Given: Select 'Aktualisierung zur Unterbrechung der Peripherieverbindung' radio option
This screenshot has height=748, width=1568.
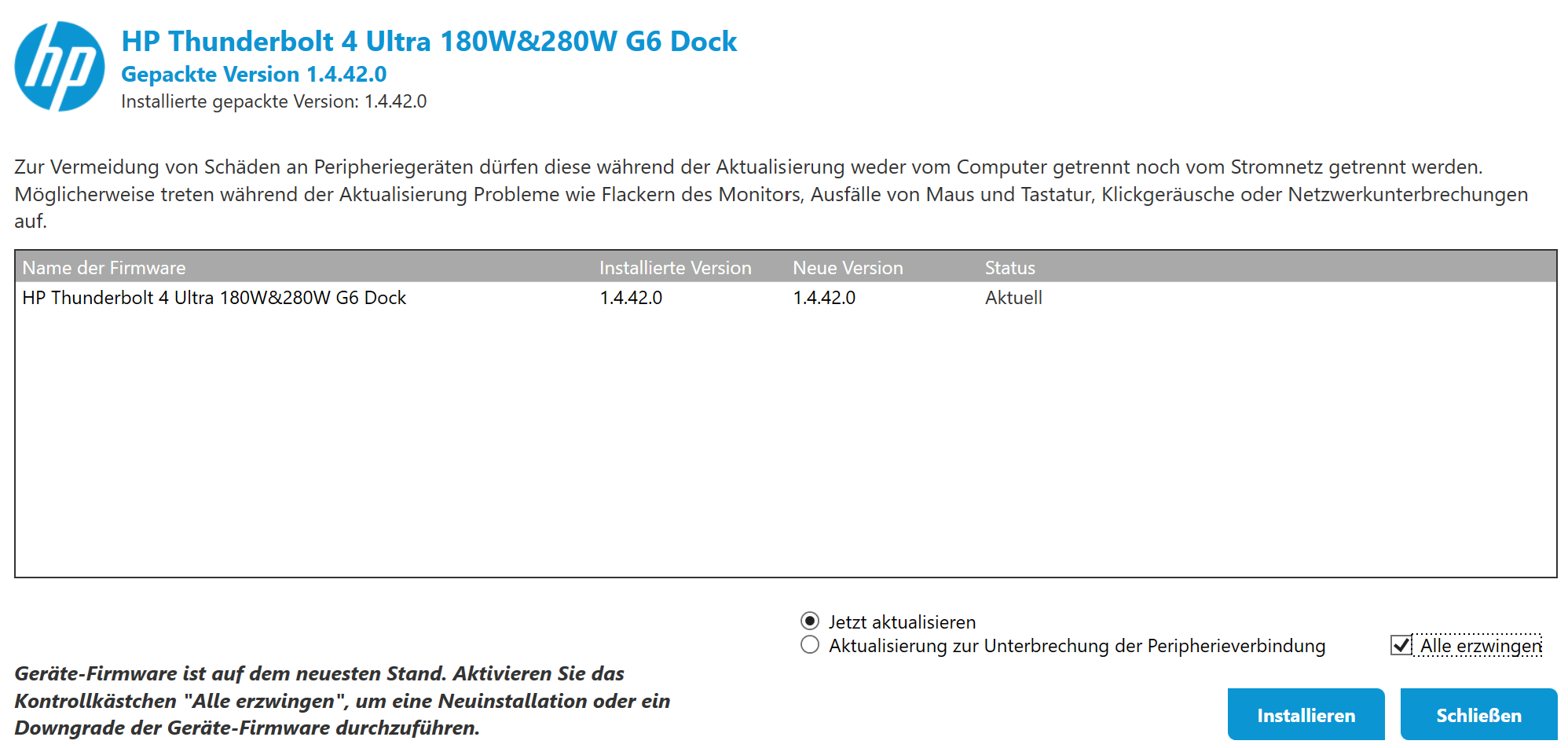Looking at the screenshot, I should point(810,645).
